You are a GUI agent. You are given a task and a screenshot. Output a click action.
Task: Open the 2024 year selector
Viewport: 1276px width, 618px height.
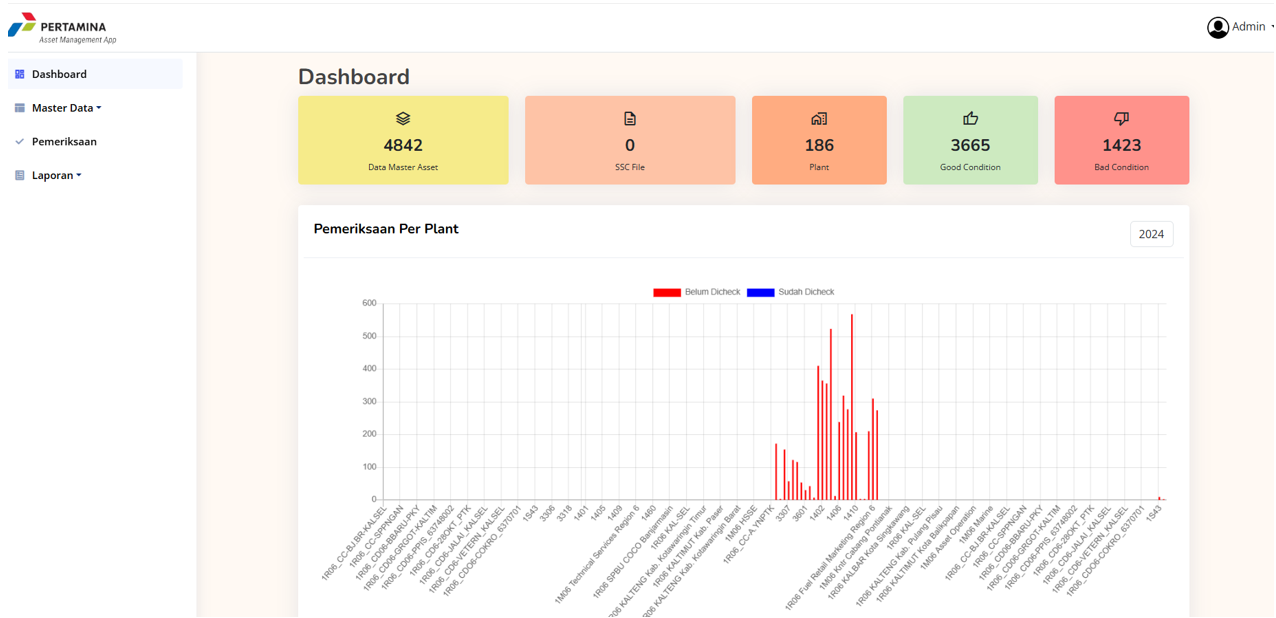(x=1151, y=234)
